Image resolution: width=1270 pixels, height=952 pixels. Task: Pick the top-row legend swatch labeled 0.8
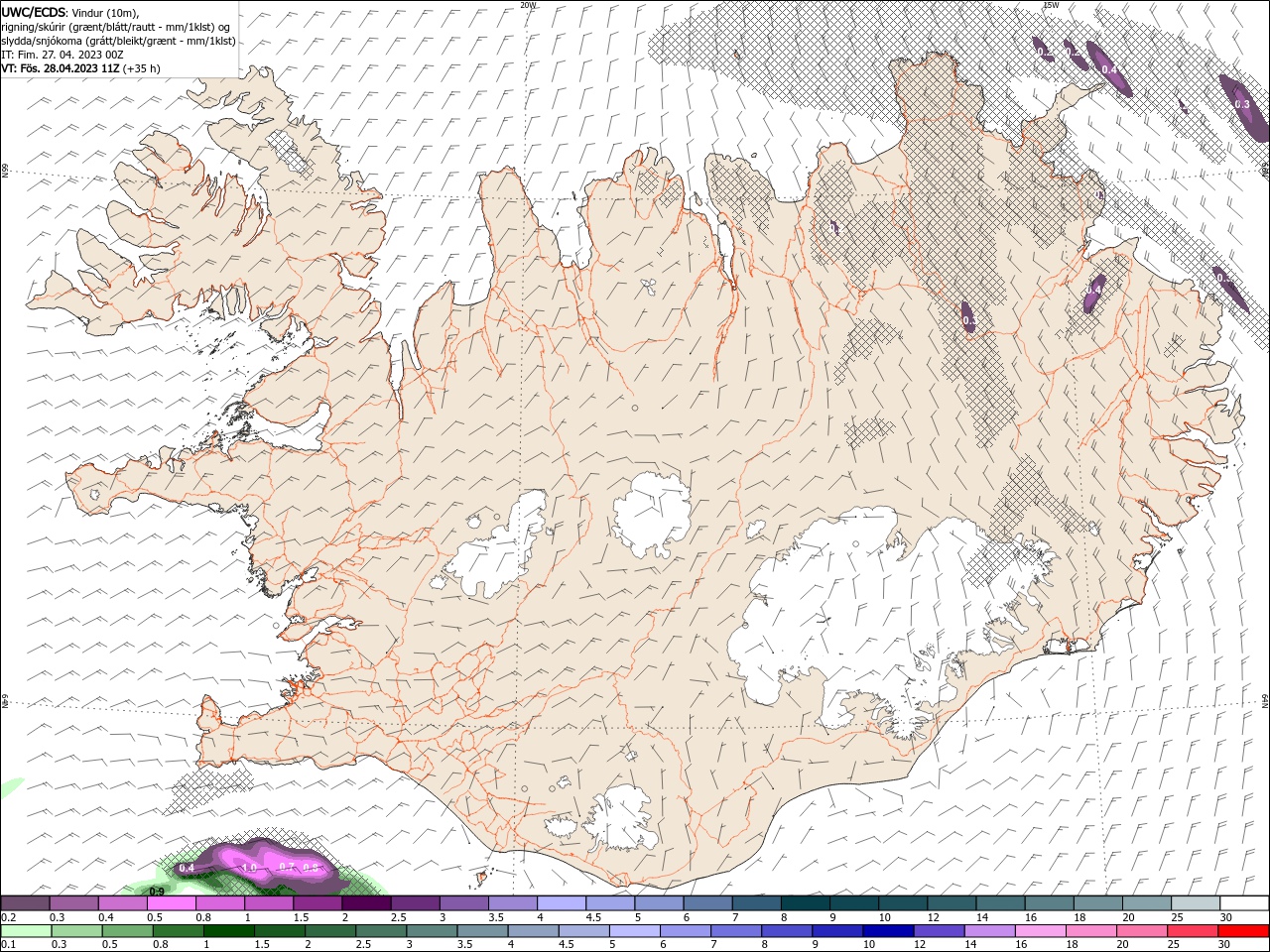pyautogui.click(x=219, y=903)
